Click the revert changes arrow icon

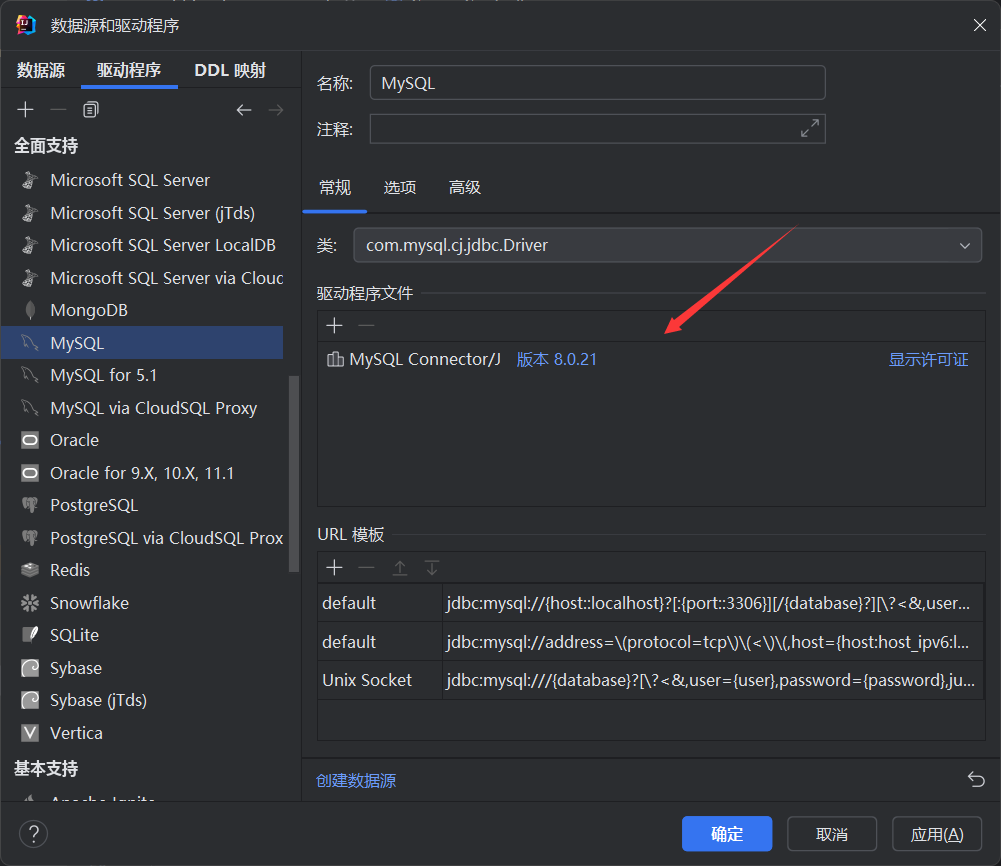click(976, 780)
